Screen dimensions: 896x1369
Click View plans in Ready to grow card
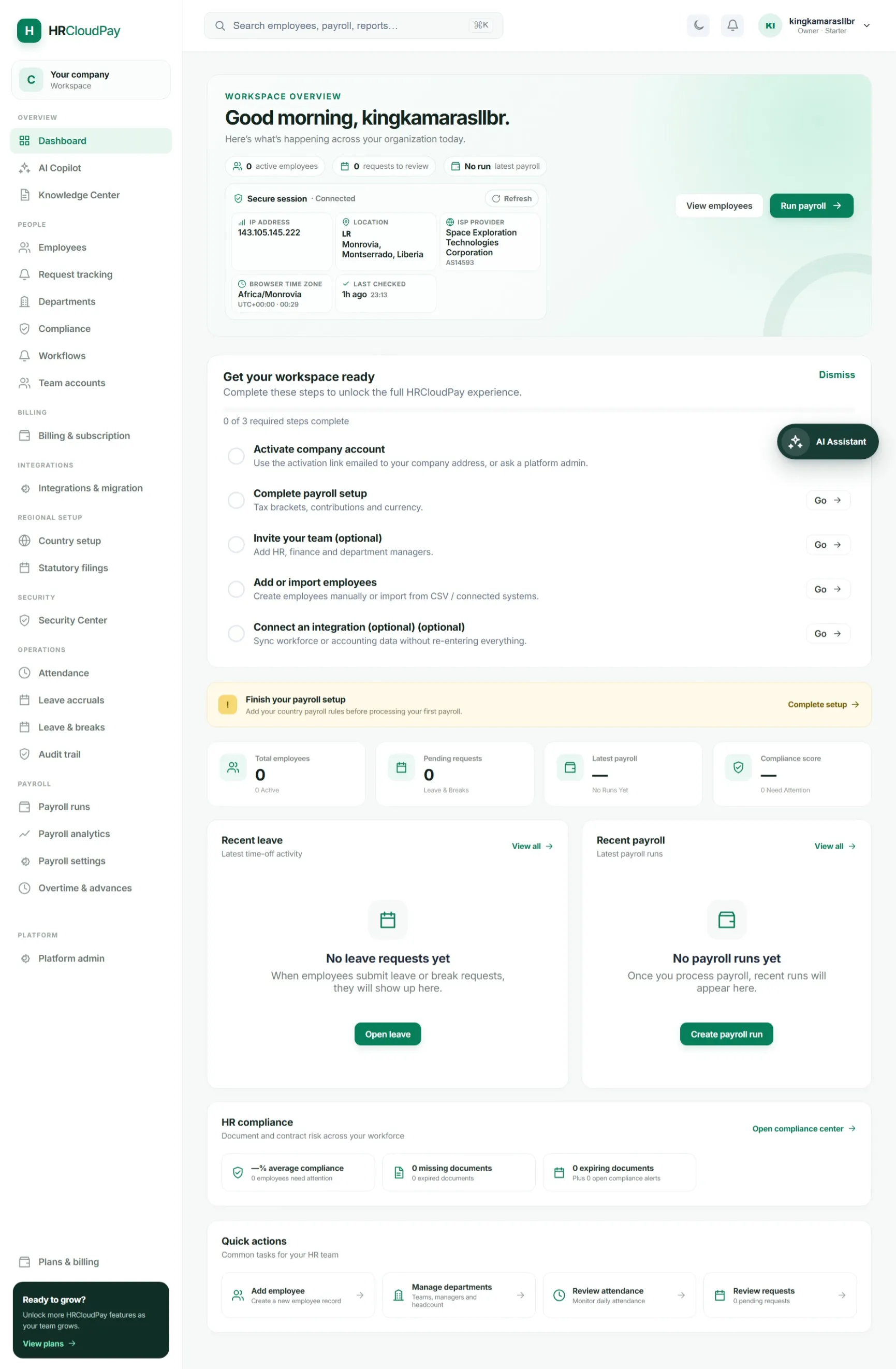point(49,1344)
